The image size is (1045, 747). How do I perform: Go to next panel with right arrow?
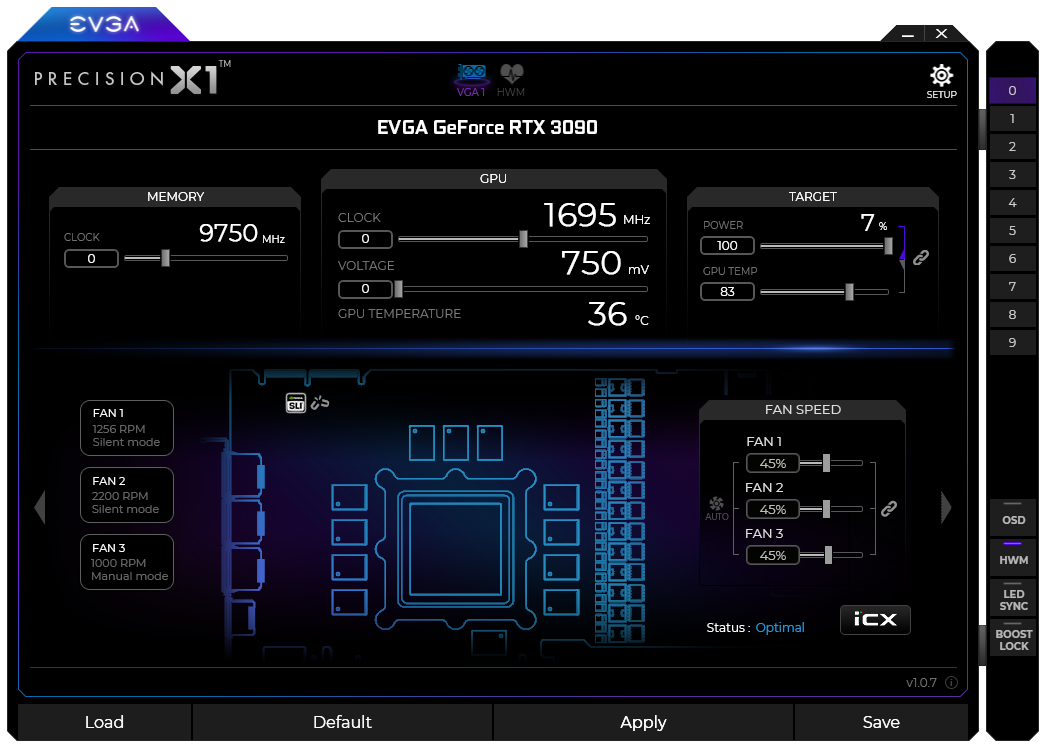tap(946, 508)
